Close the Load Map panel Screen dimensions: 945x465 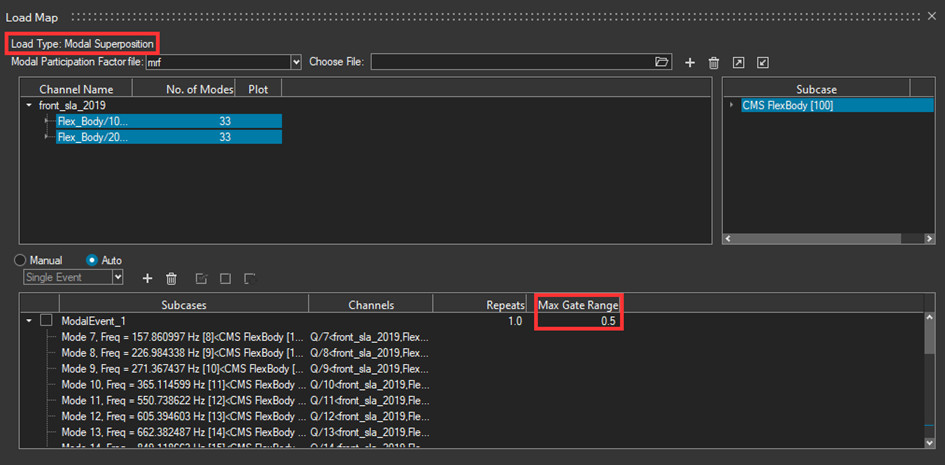click(931, 17)
